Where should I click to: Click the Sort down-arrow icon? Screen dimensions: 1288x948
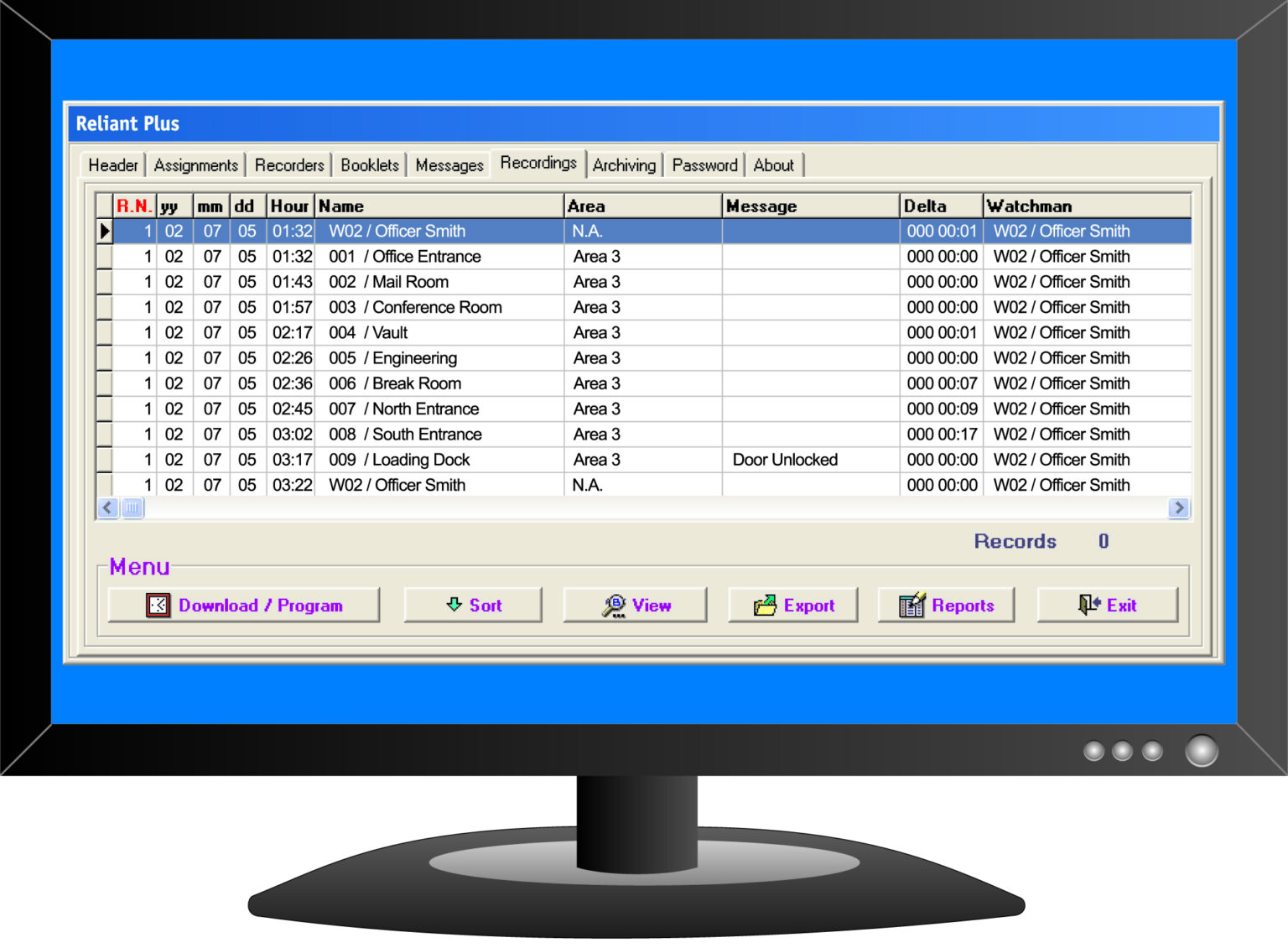coord(454,604)
